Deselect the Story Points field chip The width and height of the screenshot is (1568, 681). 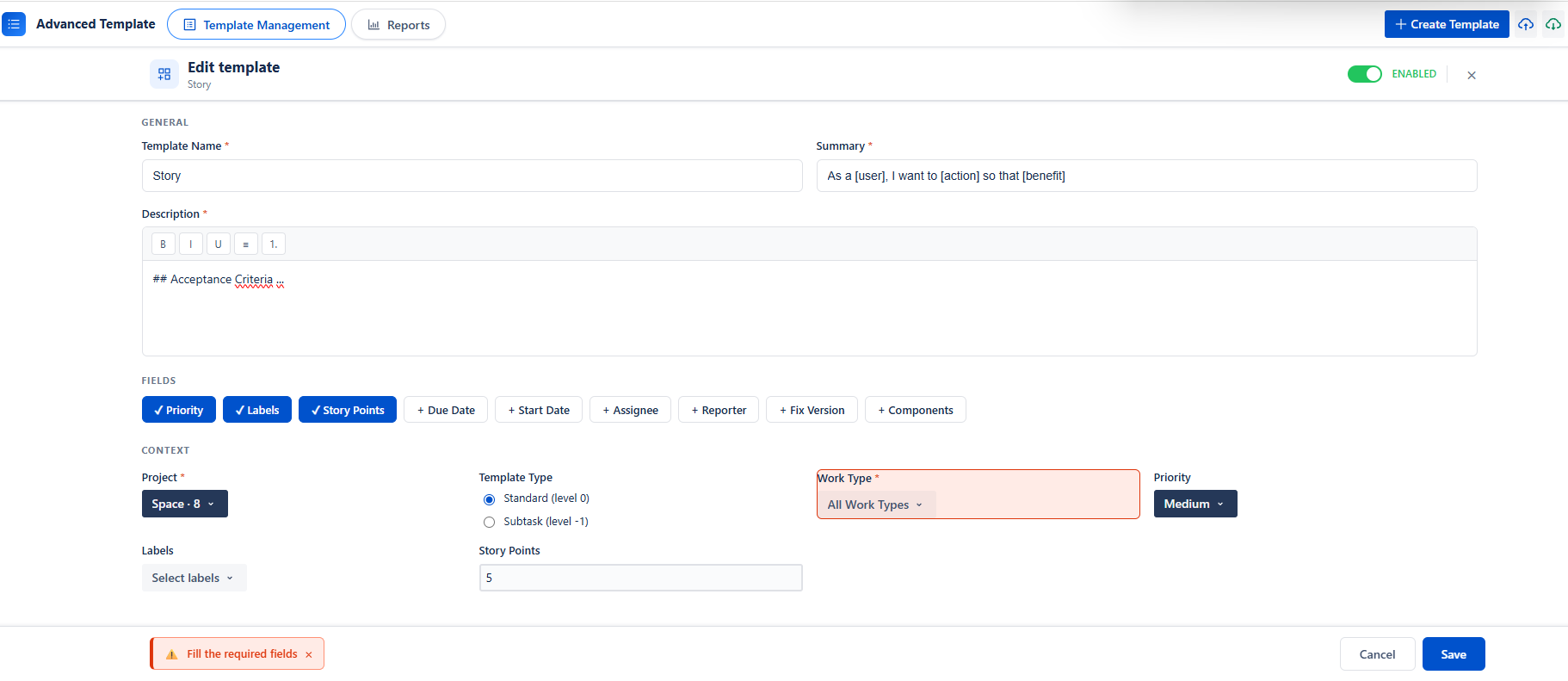click(x=348, y=410)
